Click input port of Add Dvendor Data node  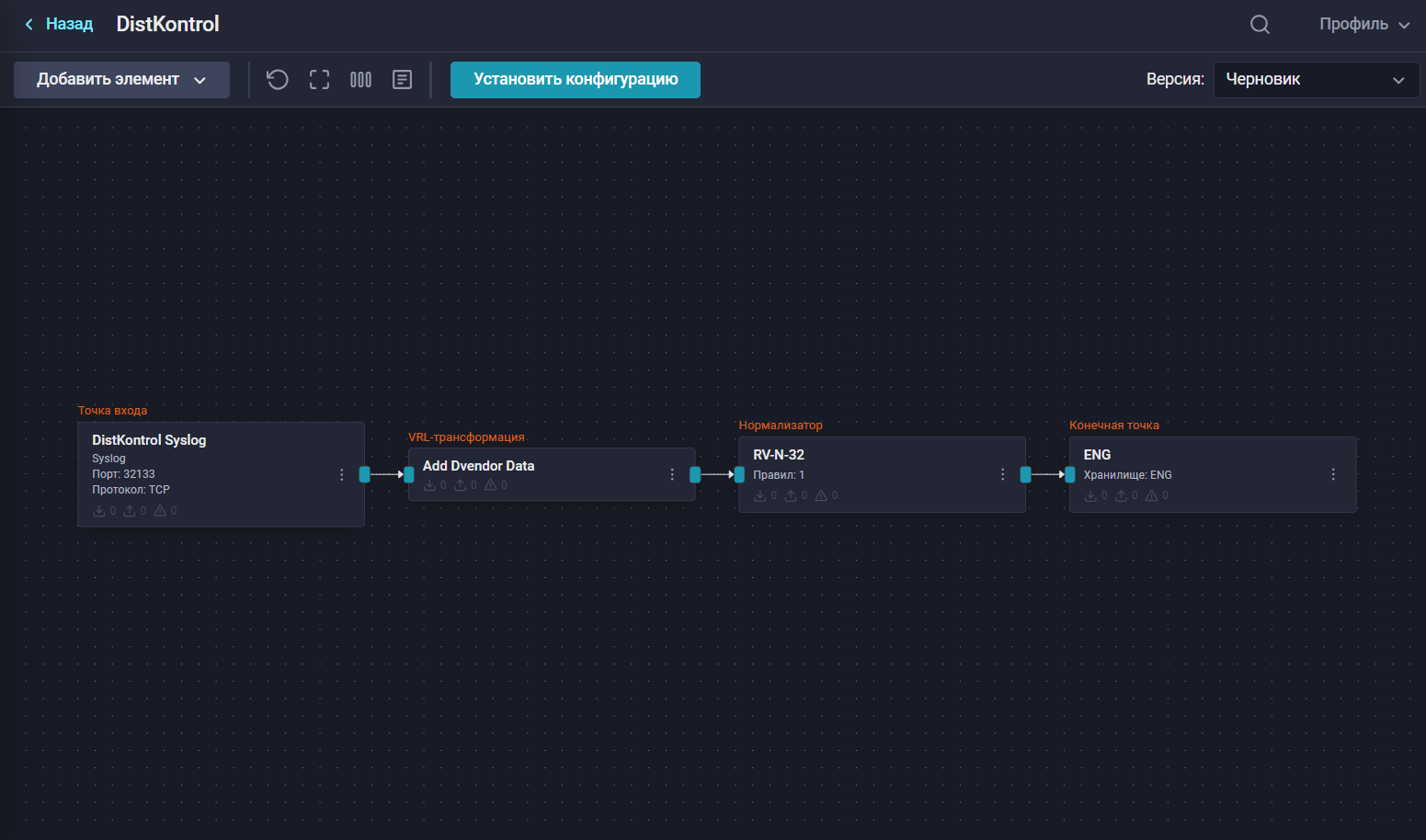[409, 474]
